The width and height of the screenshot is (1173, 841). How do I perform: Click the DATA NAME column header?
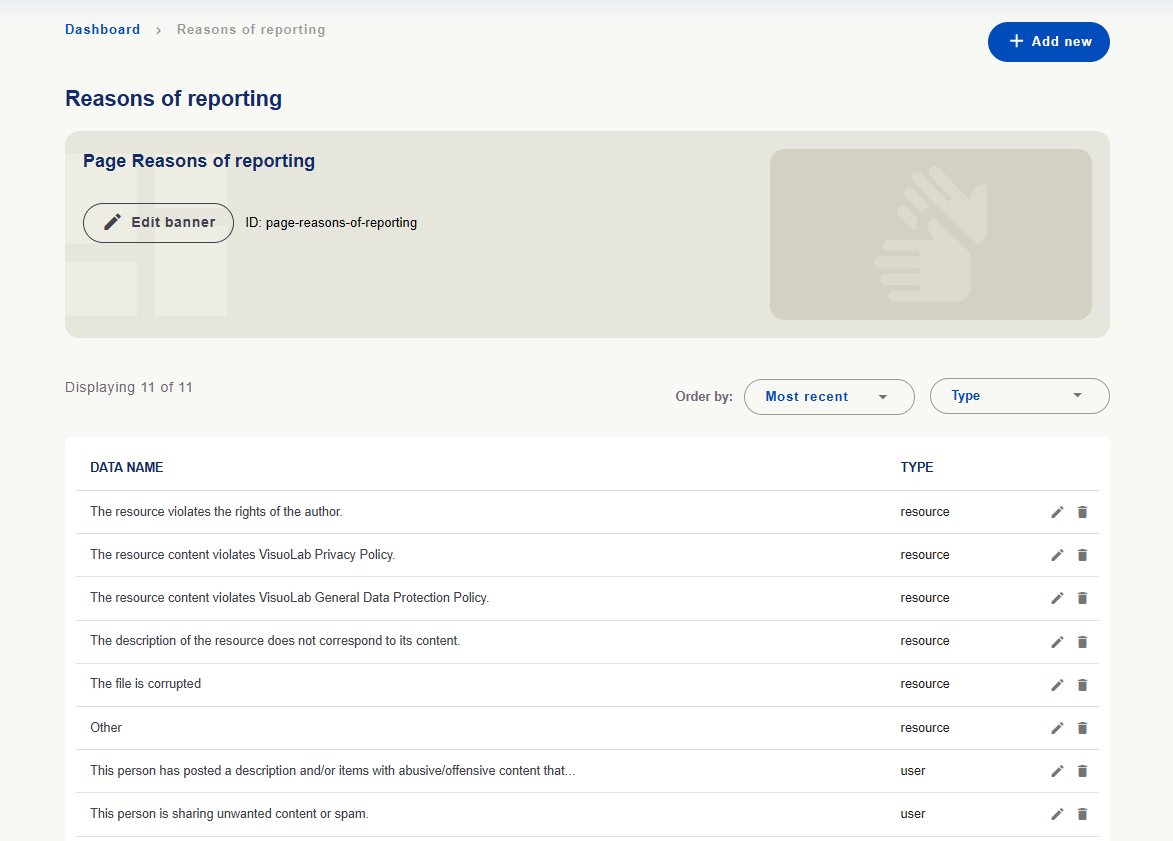click(126, 467)
